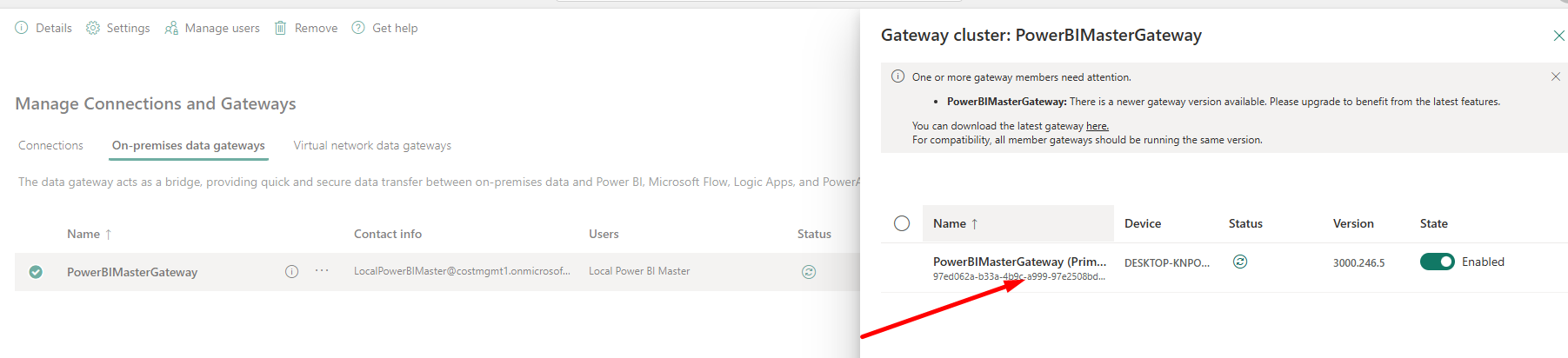This screenshot has width=1568, height=358.
Task: Click 'Local Power BI Master' users cell
Action: 639,271
